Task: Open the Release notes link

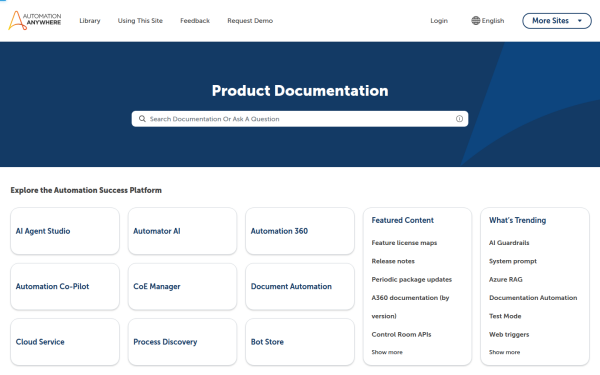Action: [x=393, y=261]
